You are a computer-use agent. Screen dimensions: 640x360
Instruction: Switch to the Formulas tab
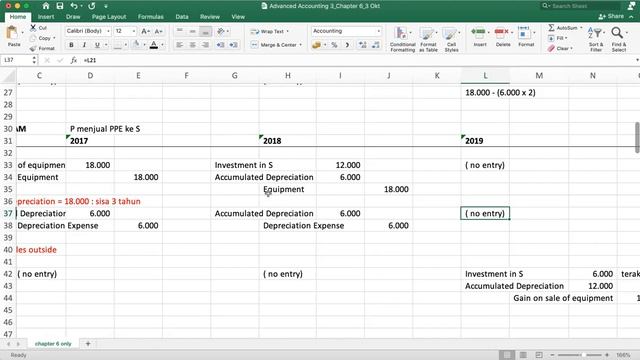pyautogui.click(x=150, y=17)
